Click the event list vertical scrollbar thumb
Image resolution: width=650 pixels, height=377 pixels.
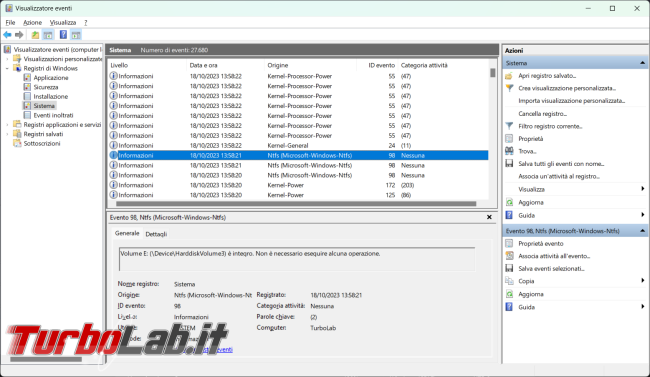tap(492, 73)
